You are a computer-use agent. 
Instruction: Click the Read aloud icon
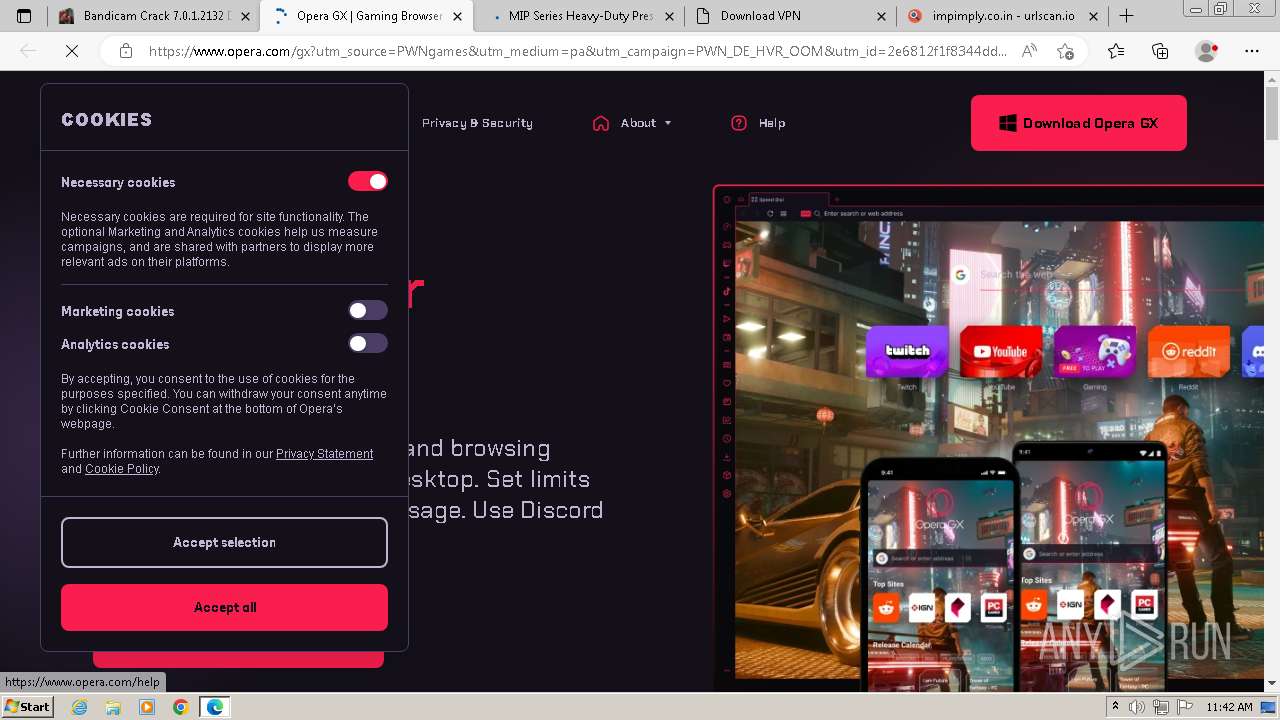point(1029,51)
